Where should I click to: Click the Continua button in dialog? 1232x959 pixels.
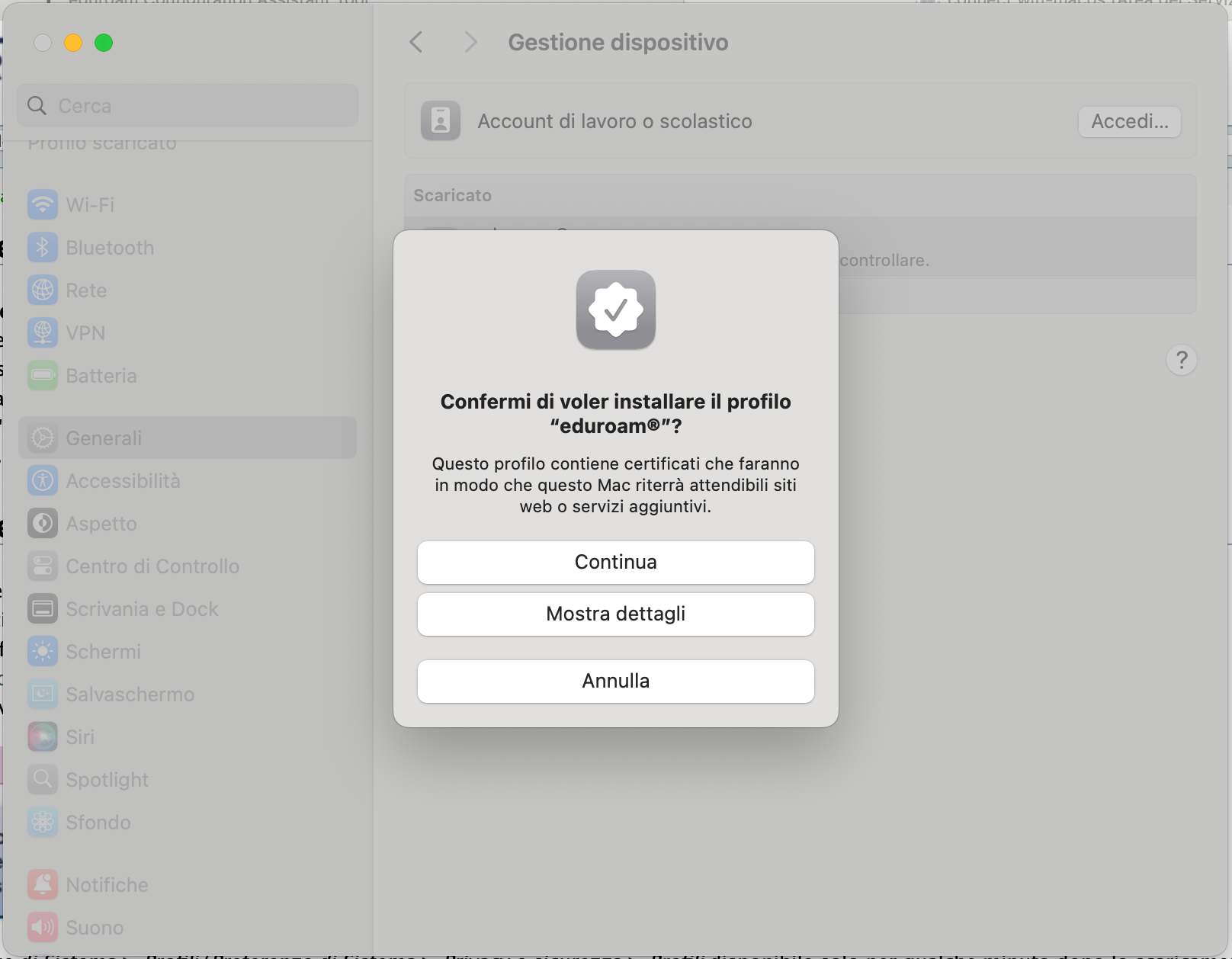click(615, 562)
